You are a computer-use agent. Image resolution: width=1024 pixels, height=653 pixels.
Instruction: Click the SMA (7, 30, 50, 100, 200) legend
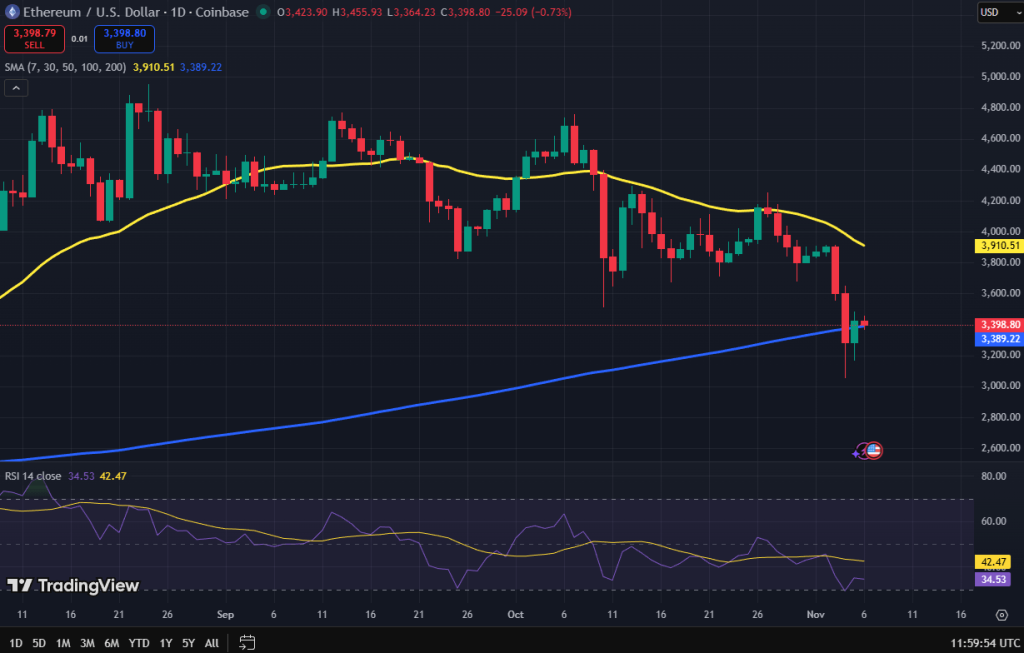tap(65, 68)
